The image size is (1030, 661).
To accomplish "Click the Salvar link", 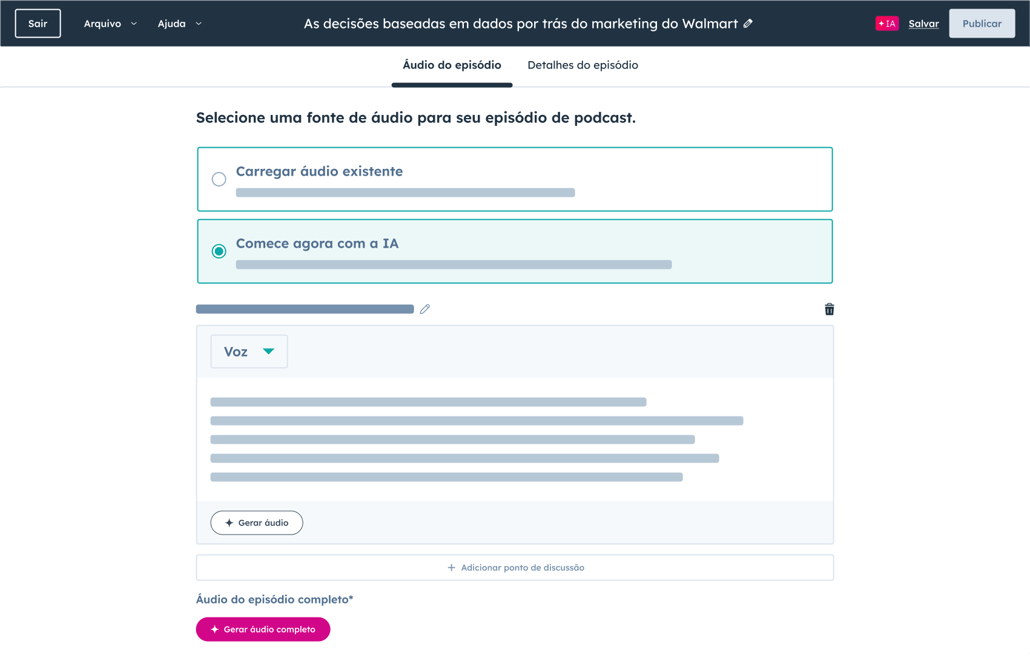I will point(923,24).
